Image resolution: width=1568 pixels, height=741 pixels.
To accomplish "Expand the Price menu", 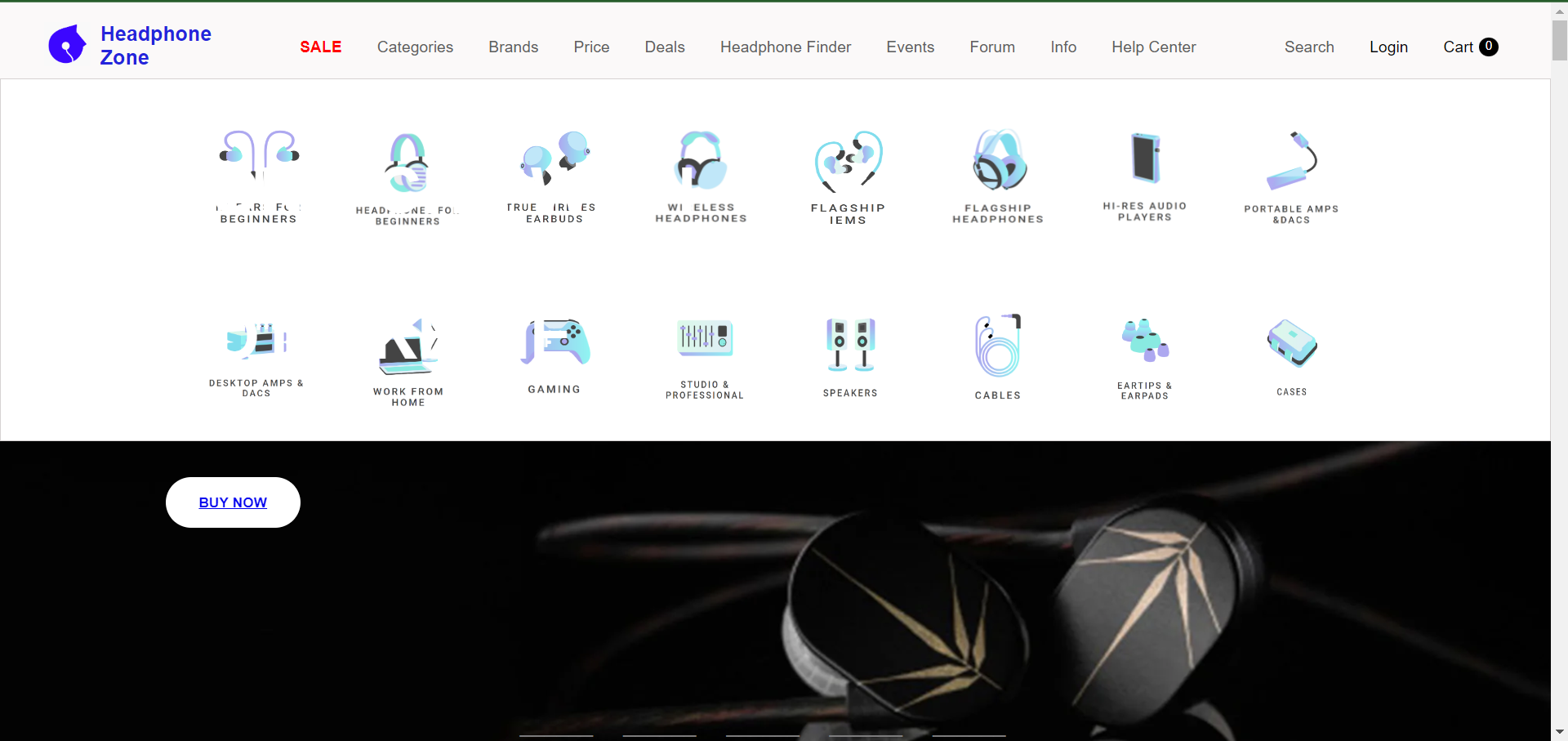I will click(590, 47).
